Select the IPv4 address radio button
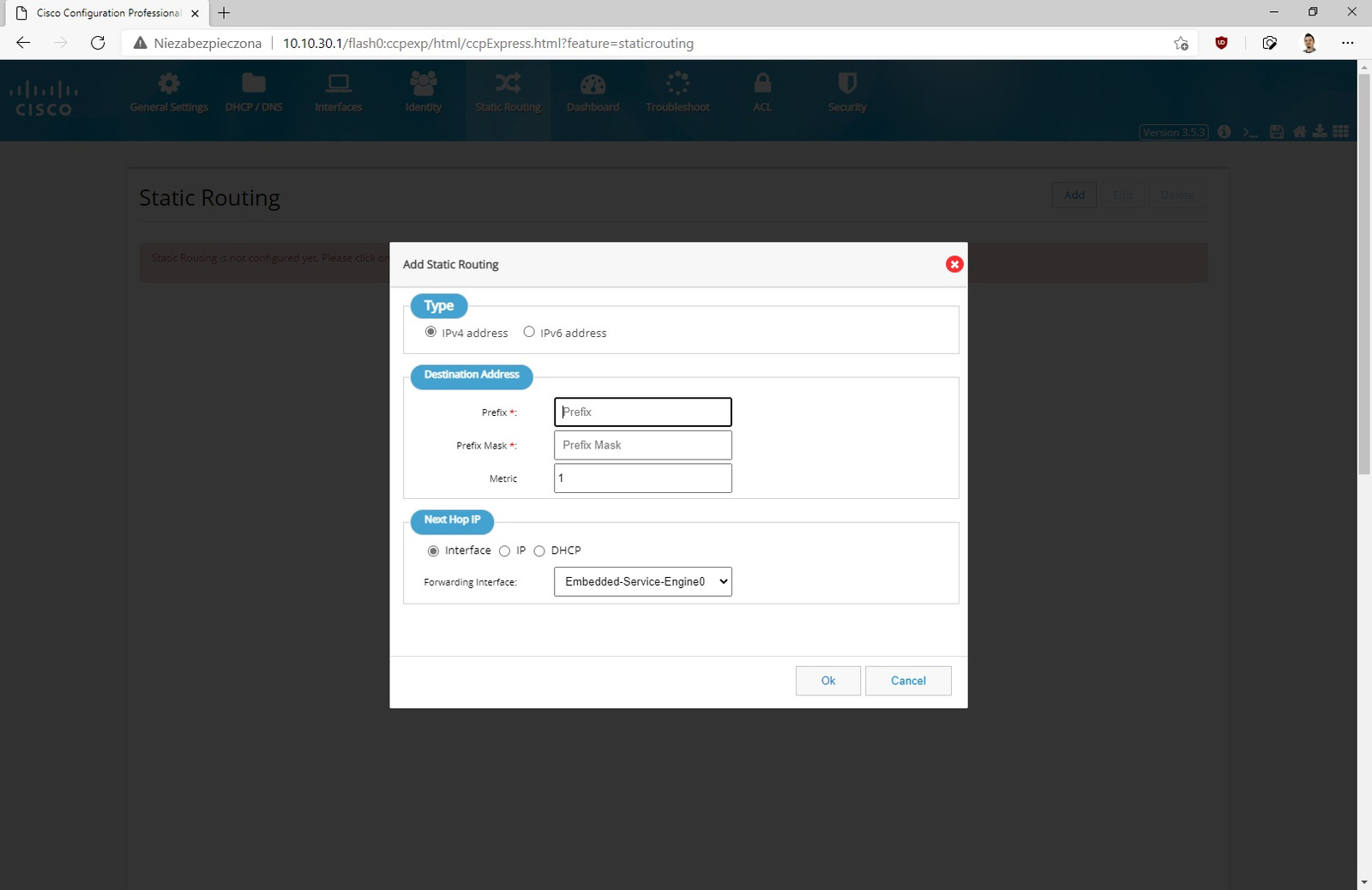This screenshot has height=890, width=1372. click(430, 332)
